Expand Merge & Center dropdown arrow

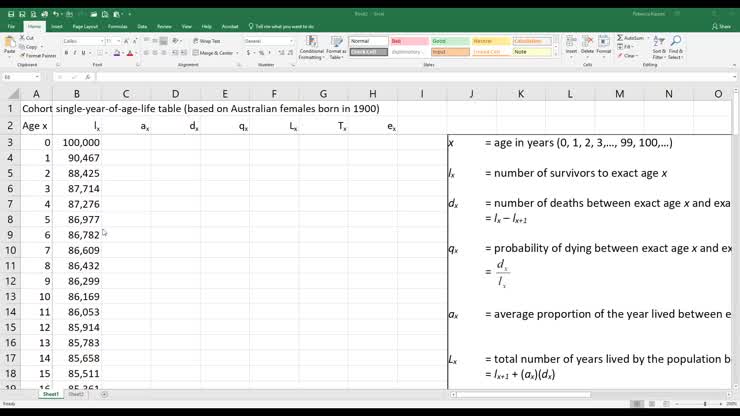[237, 53]
